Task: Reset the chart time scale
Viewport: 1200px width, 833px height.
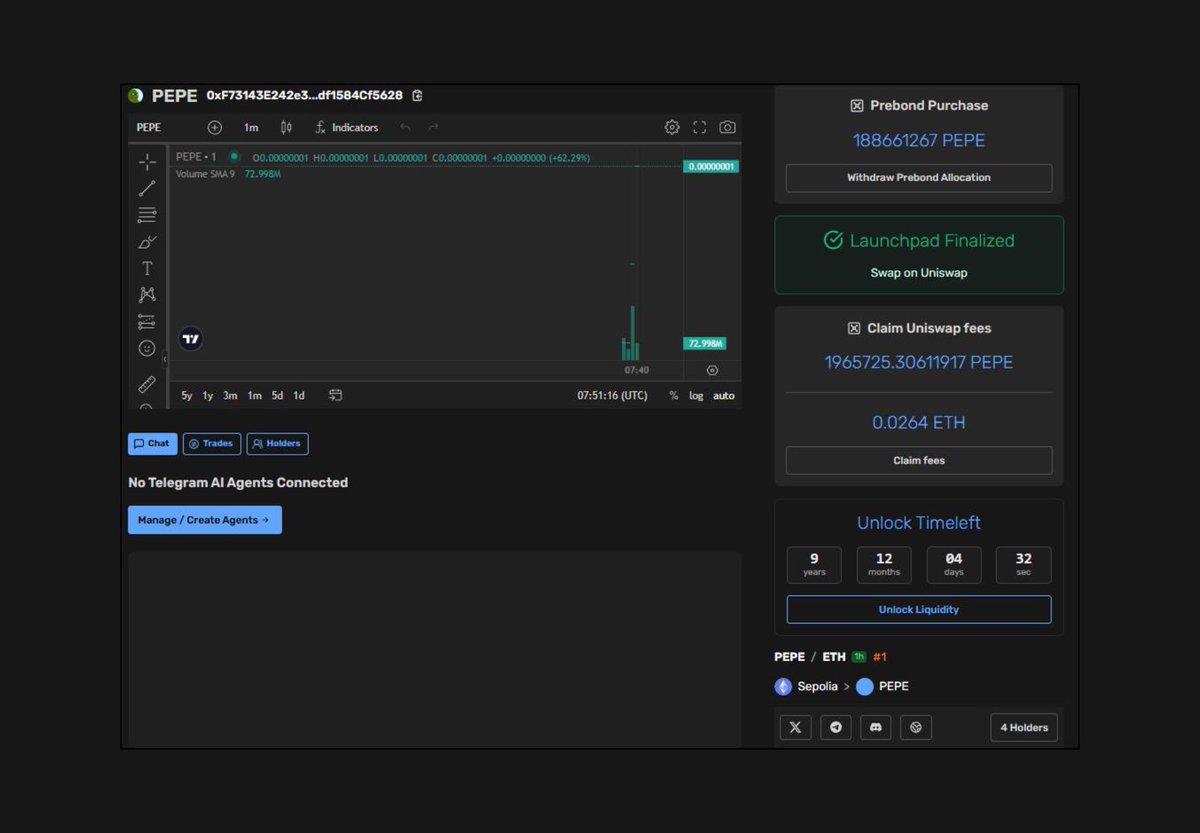Action: 712,369
